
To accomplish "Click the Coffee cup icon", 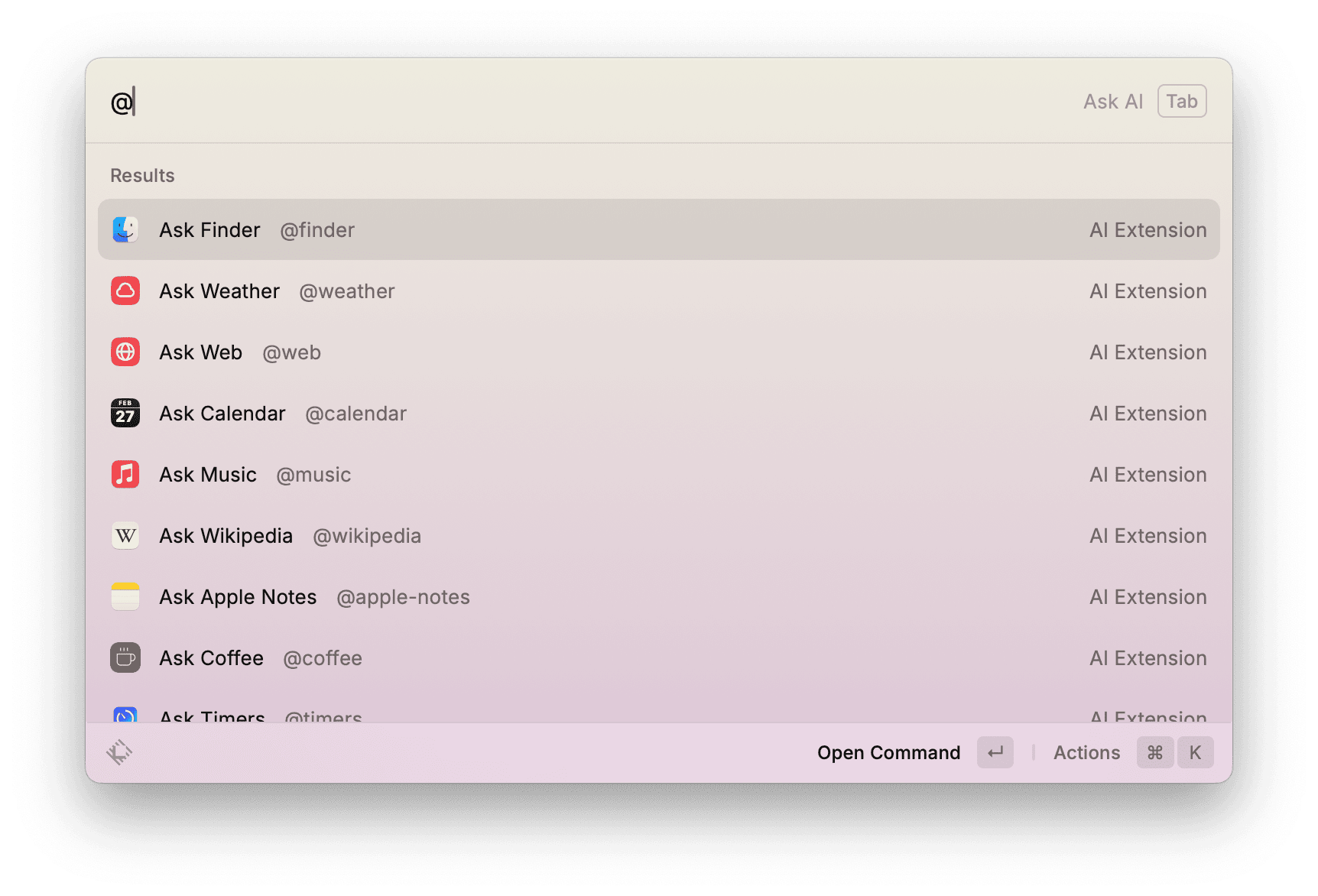I will click(125, 657).
